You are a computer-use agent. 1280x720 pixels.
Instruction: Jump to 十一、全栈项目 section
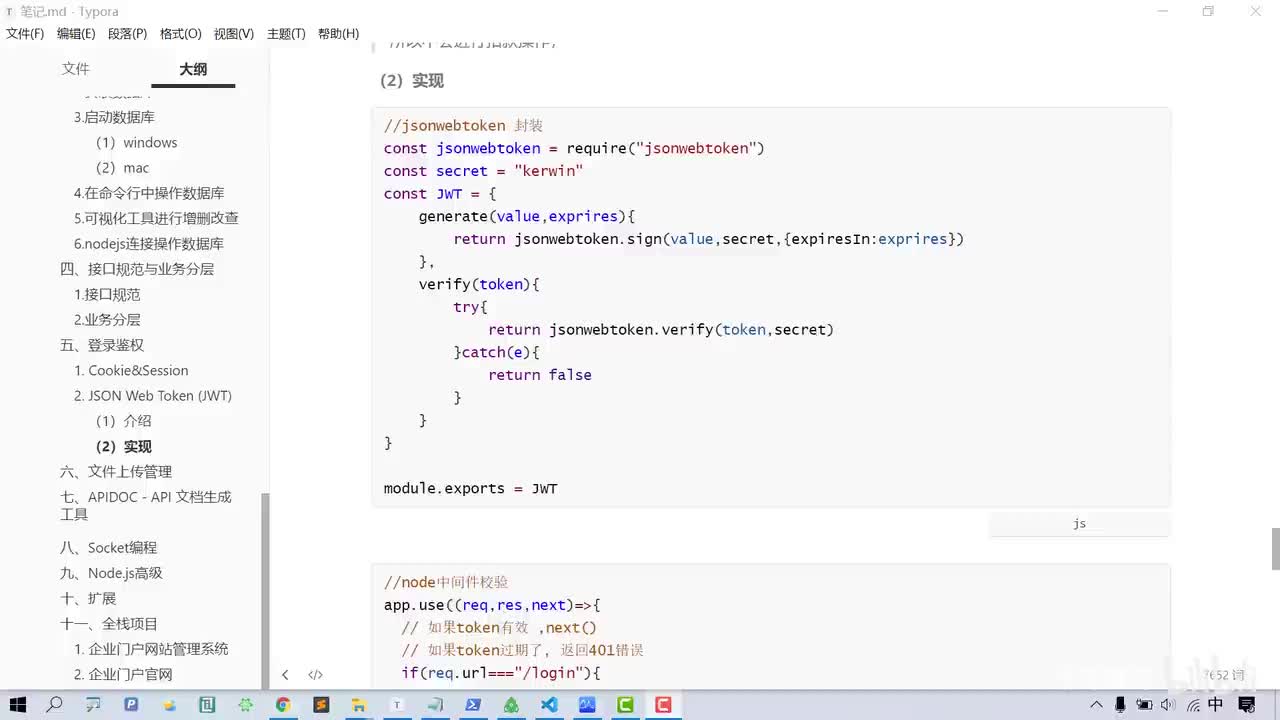[x=109, y=624]
